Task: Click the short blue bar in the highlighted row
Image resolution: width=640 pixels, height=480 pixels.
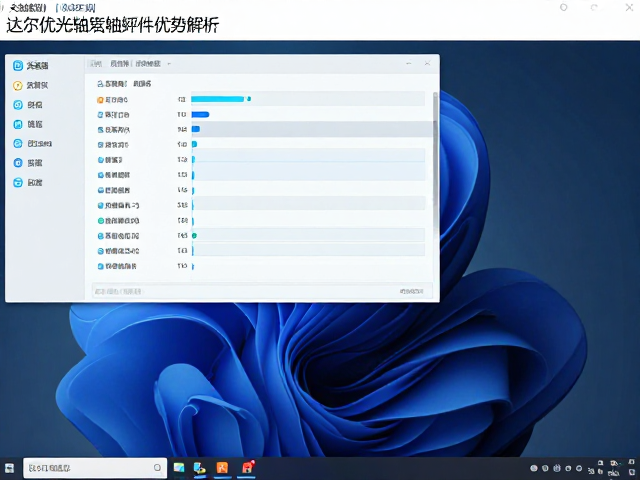Action: click(196, 129)
